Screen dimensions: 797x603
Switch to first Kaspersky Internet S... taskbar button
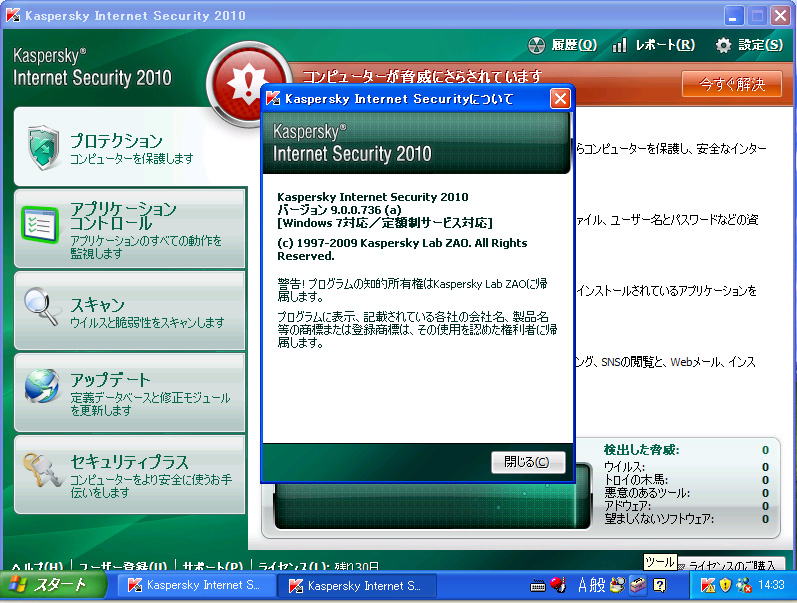pos(196,585)
